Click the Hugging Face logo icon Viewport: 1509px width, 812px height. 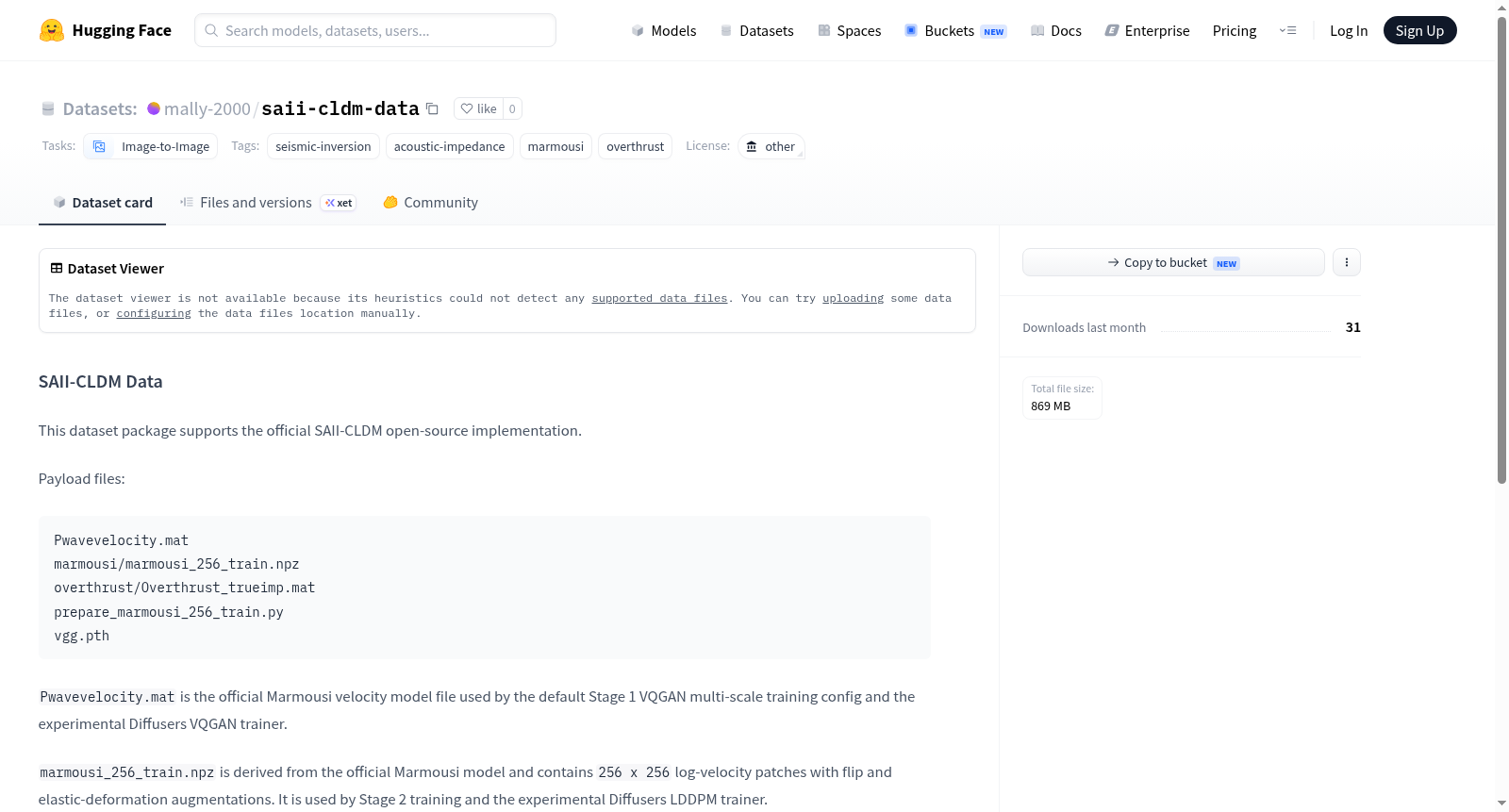tap(52, 30)
